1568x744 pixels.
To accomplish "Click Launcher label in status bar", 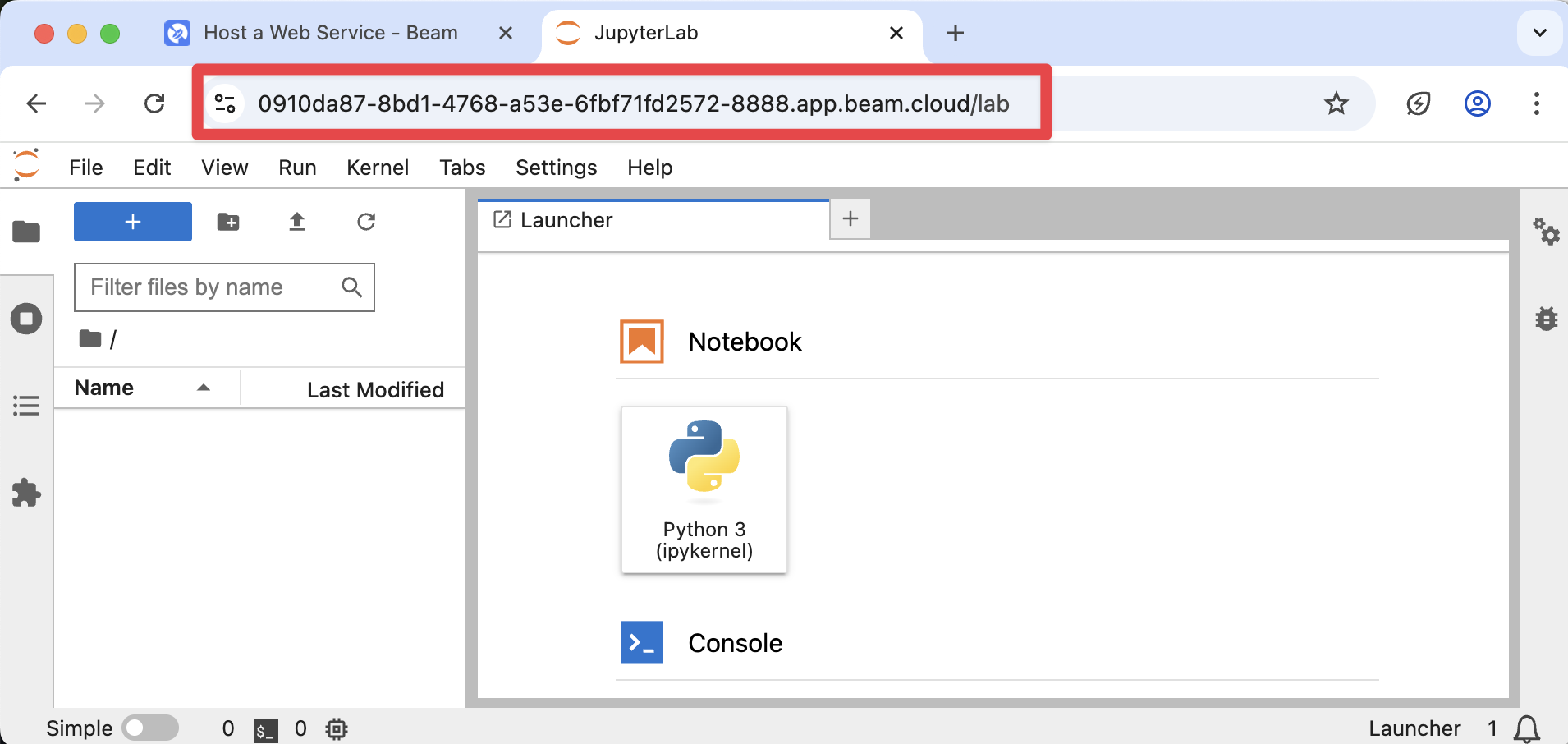I will pyautogui.click(x=1414, y=728).
